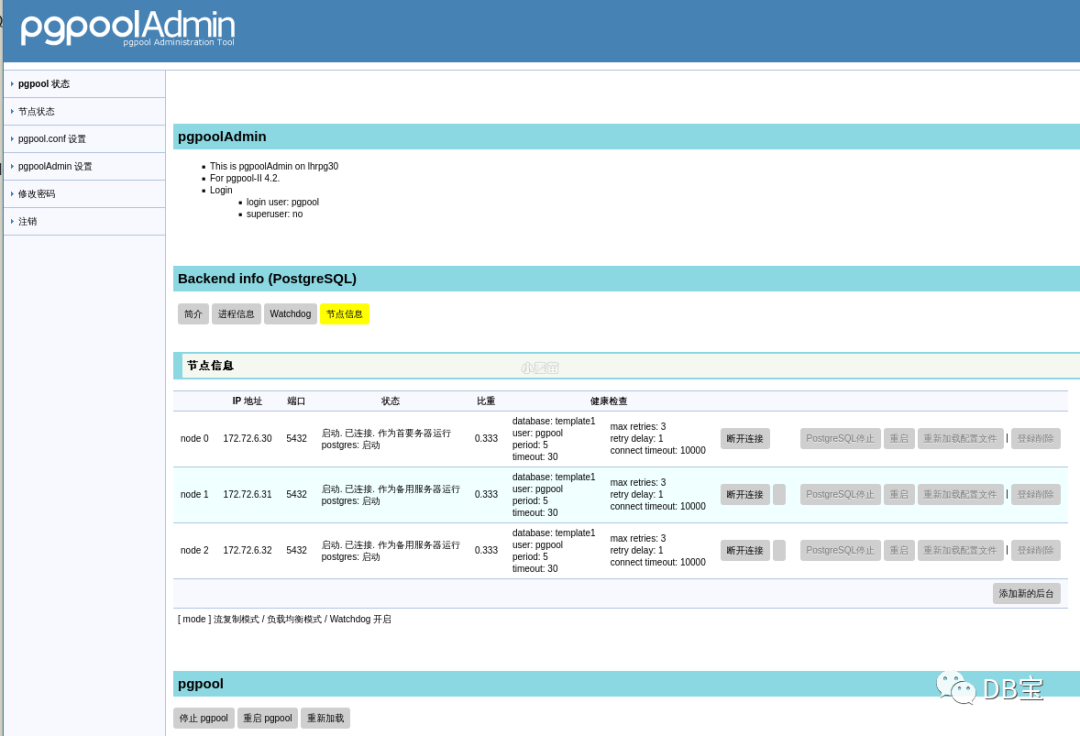Click 登録削除 for node 1
The image size is (1080, 736).
pyautogui.click(x=1035, y=494)
